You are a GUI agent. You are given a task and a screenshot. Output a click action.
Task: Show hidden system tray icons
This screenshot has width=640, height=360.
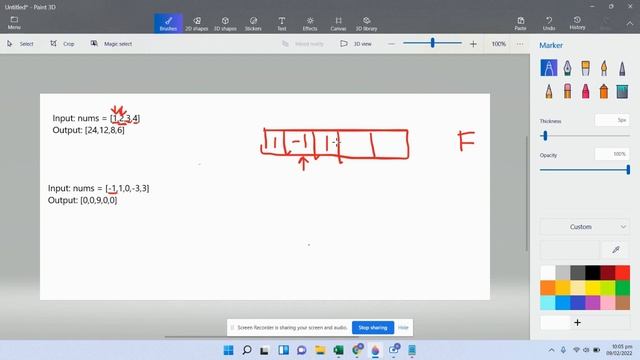pyautogui.click(x=551, y=350)
